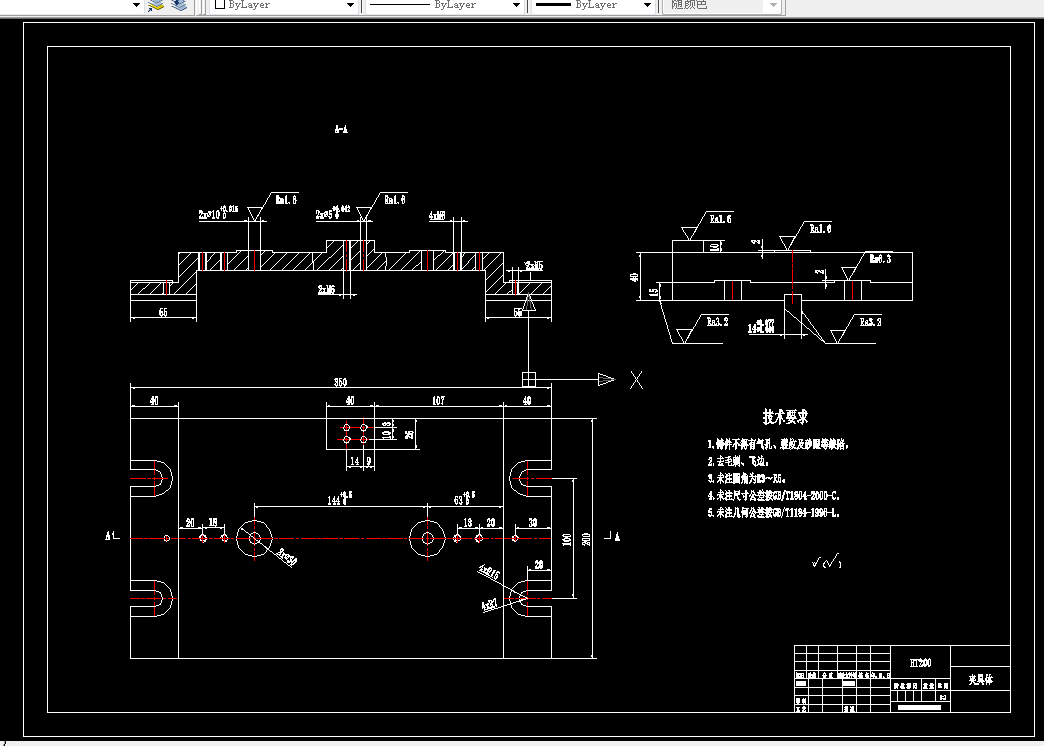Screen dimensions: 1044x746
Task: Select the 39 dimension text
Action: coord(533,523)
